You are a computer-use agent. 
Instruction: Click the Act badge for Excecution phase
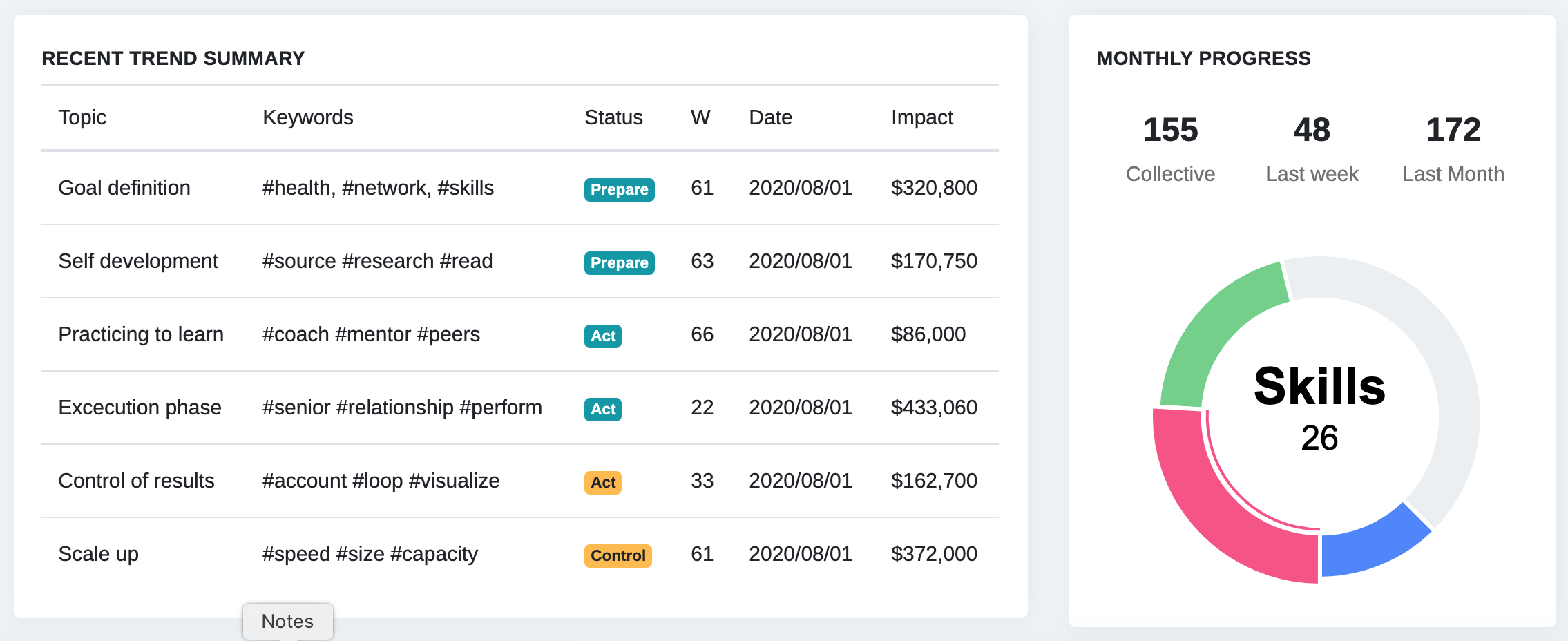pos(602,409)
